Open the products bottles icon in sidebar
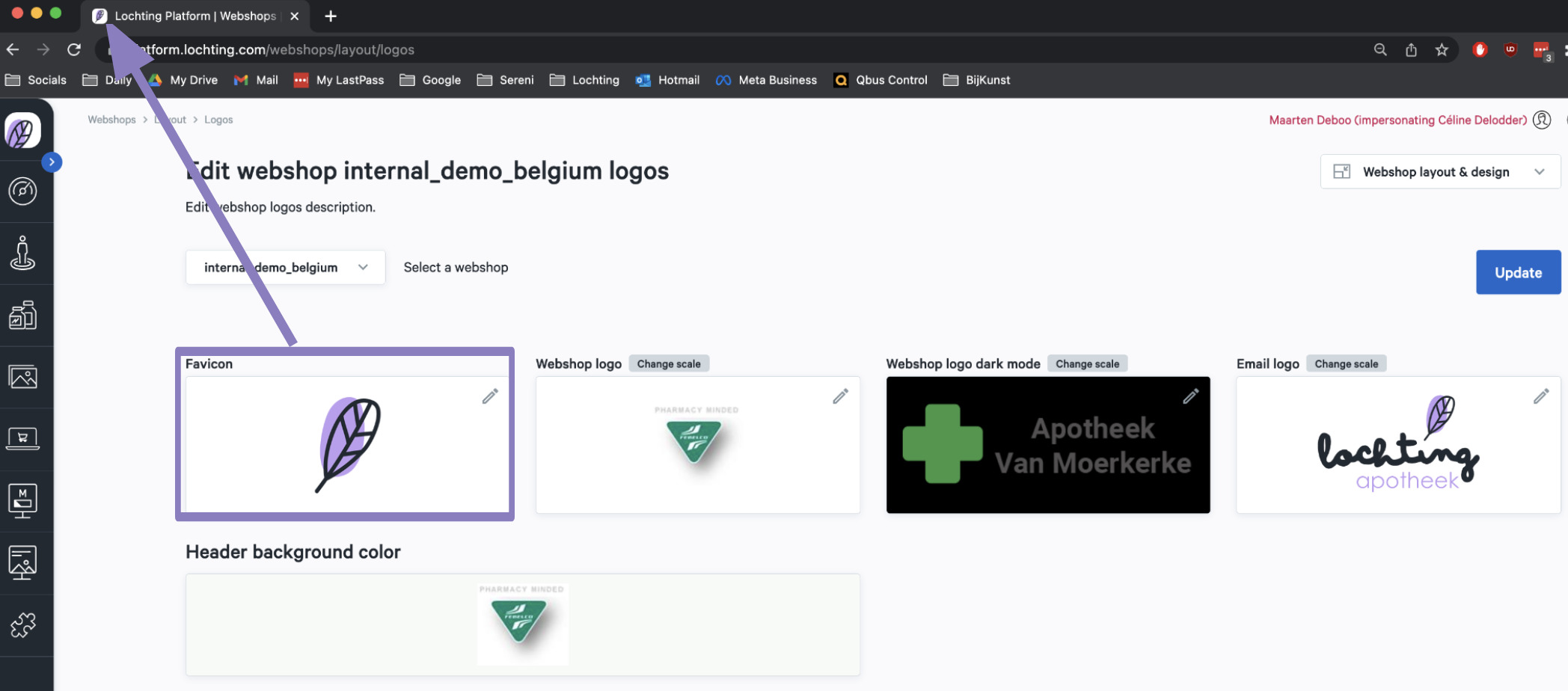Screen dimensions: 1568x691 click(22, 315)
